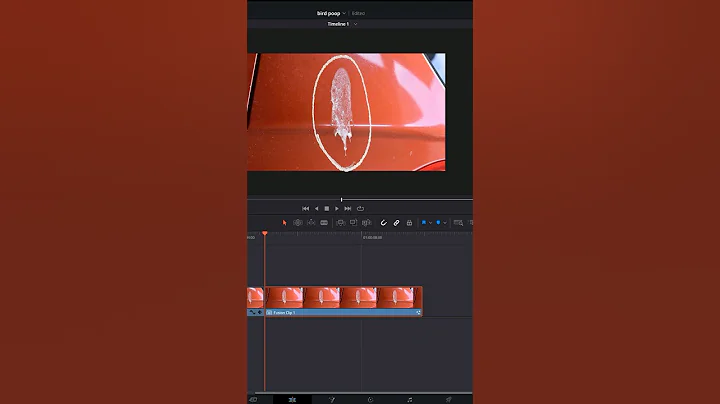Viewport: 720px width, 404px height.
Task: Switch to the Color page tab
Action: 371,400
